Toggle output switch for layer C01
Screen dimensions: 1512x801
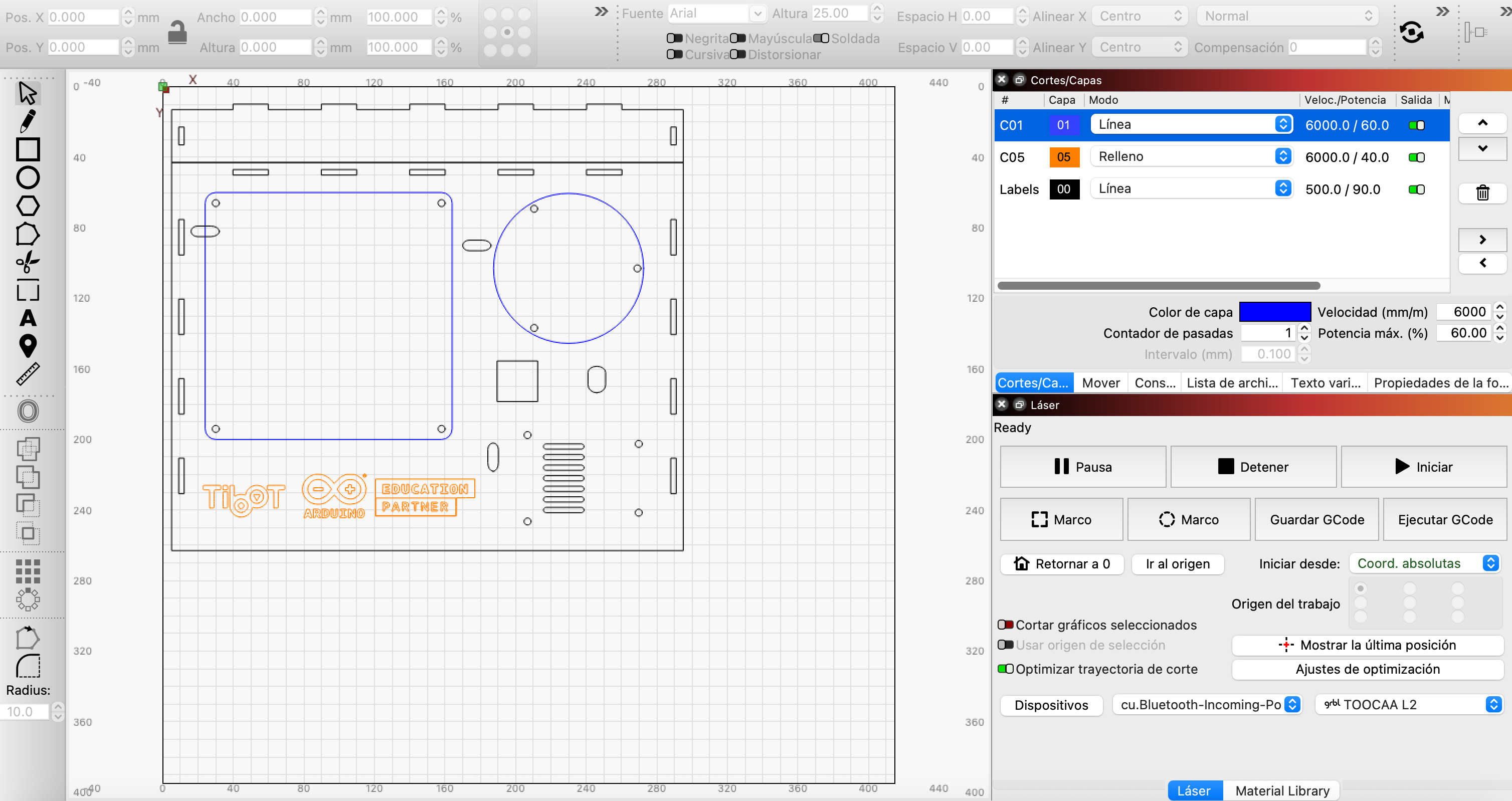1416,125
